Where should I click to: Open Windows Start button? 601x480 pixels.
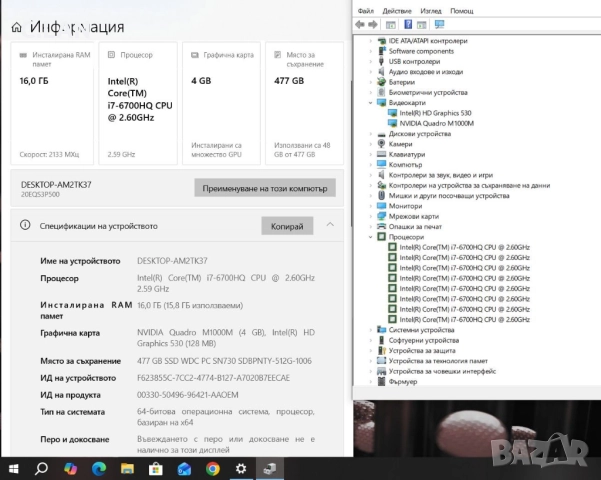tap(13, 468)
